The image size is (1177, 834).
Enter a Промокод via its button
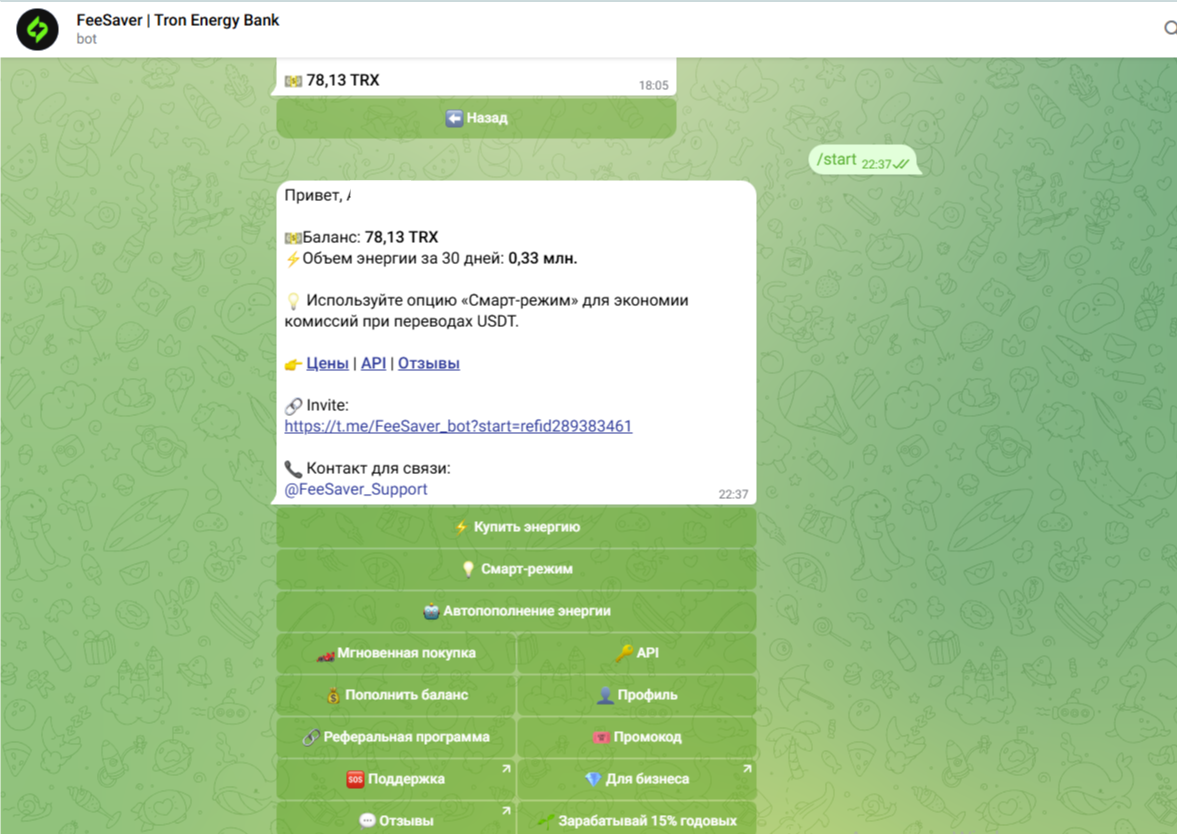[x=637, y=737]
